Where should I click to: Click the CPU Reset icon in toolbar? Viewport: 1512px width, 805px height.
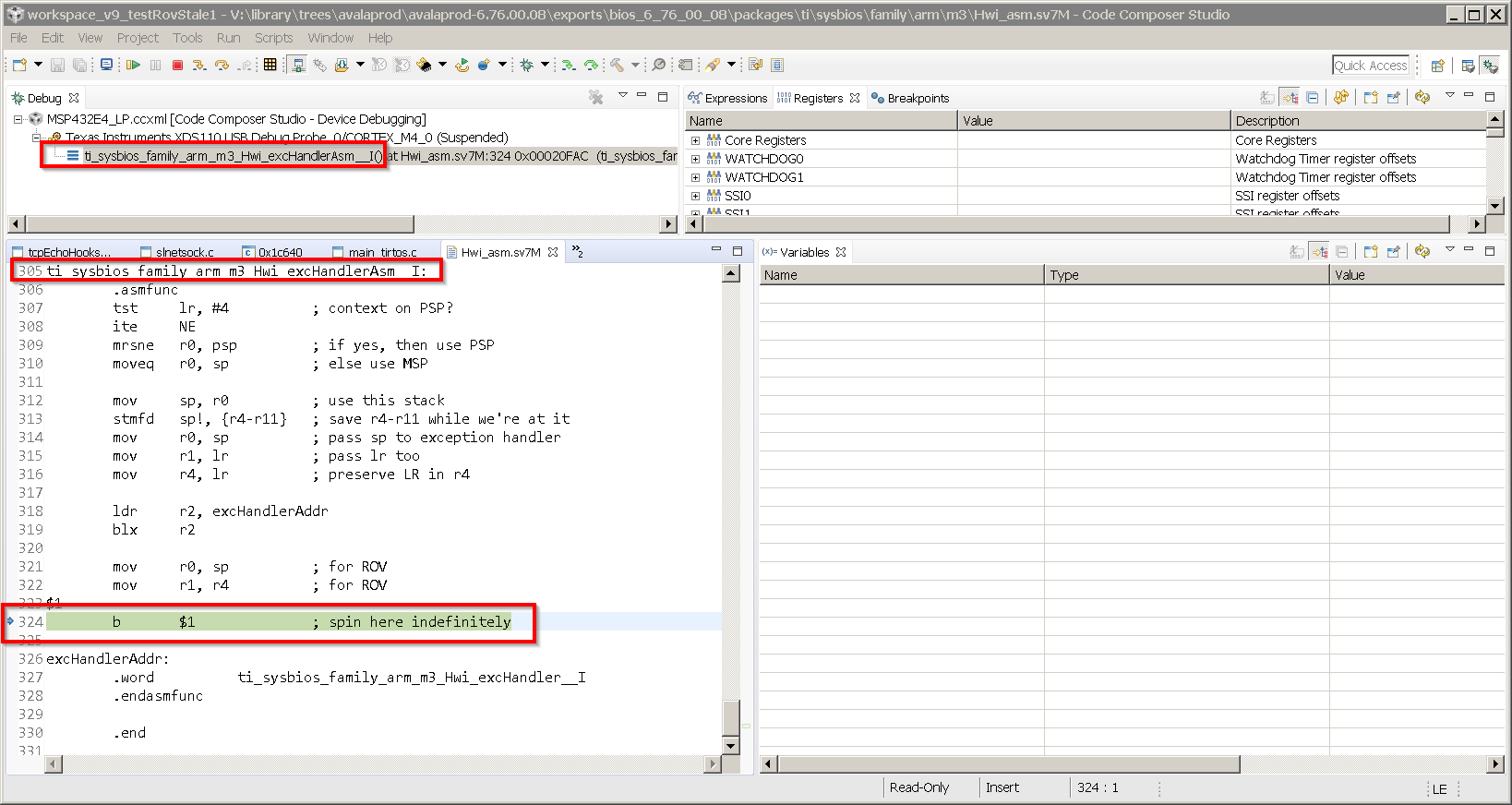coord(424,65)
